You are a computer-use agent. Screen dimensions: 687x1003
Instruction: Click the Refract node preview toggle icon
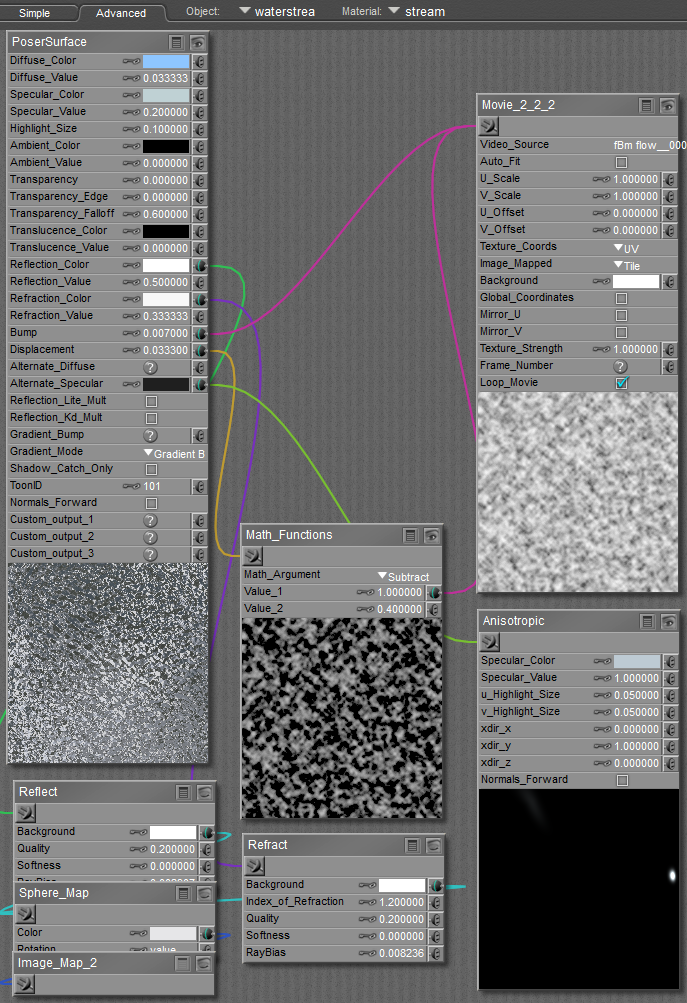[x=432, y=845]
